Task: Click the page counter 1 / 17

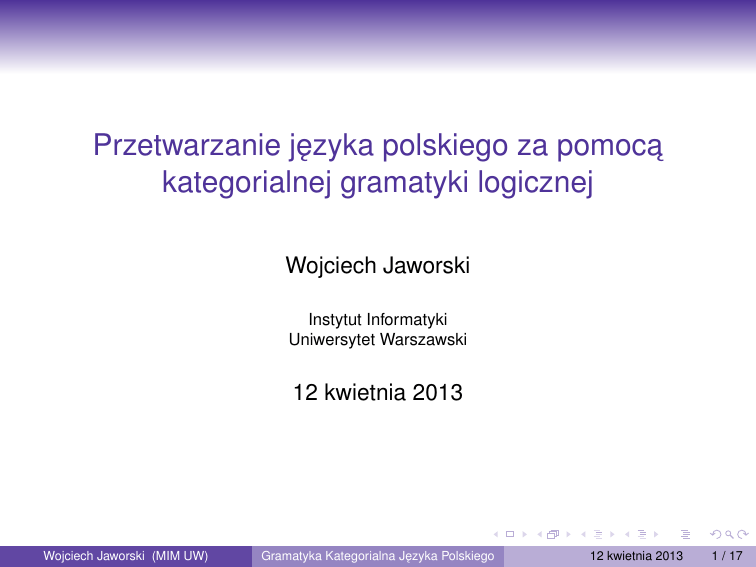Action: click(725, 556)
